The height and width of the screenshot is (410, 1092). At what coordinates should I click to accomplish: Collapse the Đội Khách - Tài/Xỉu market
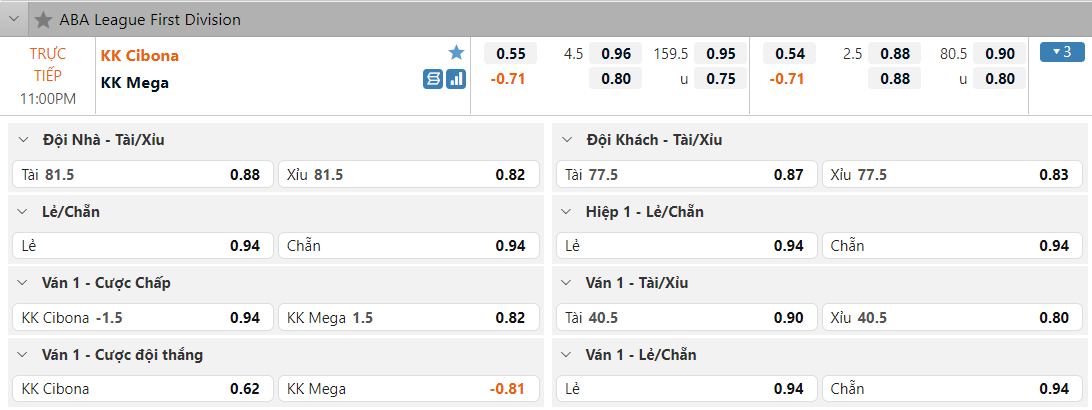566,140
